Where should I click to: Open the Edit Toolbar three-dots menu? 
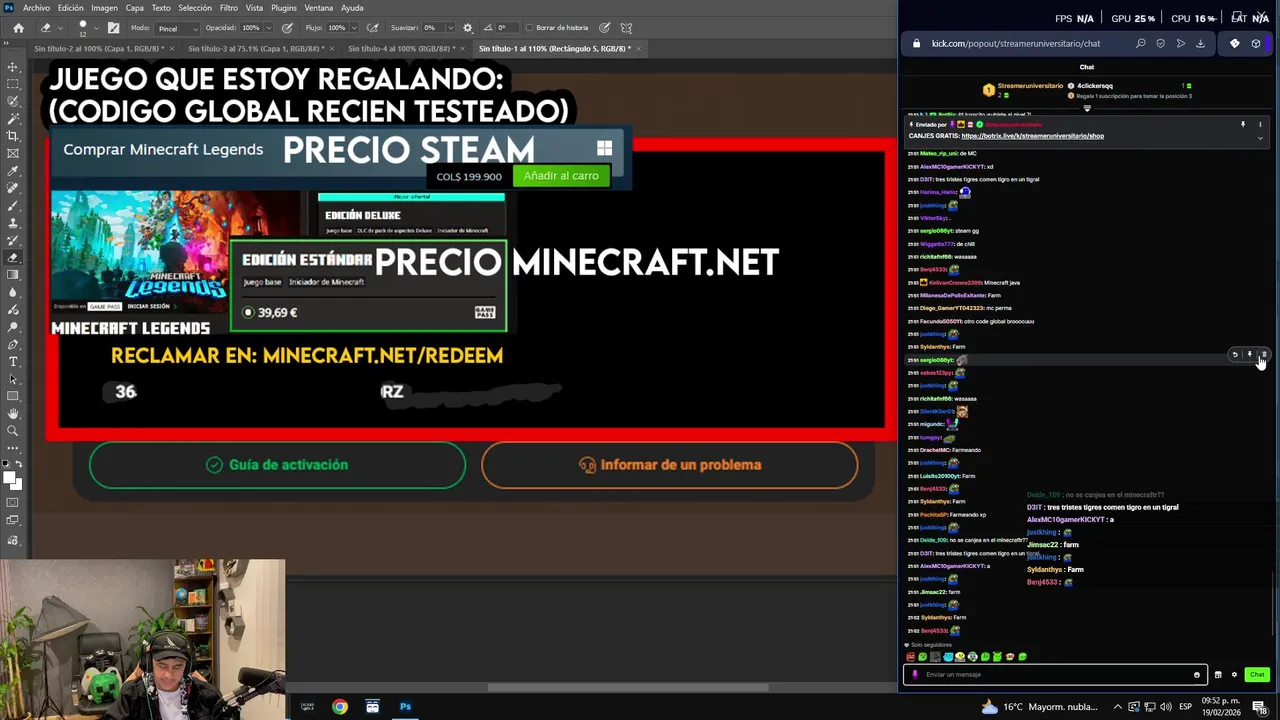click(x=13, y=448)
